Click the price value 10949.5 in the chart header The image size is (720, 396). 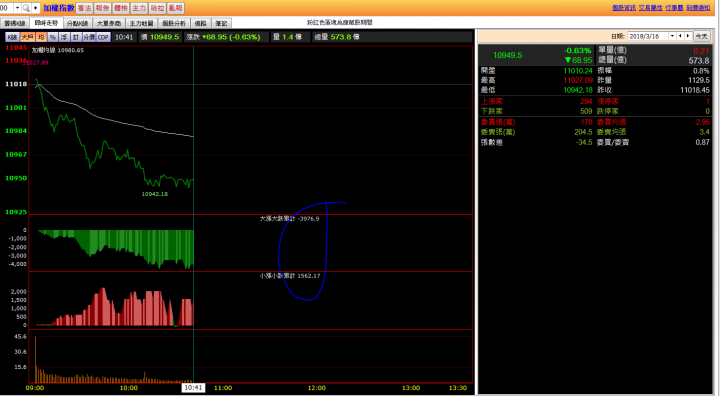(164, 37)
